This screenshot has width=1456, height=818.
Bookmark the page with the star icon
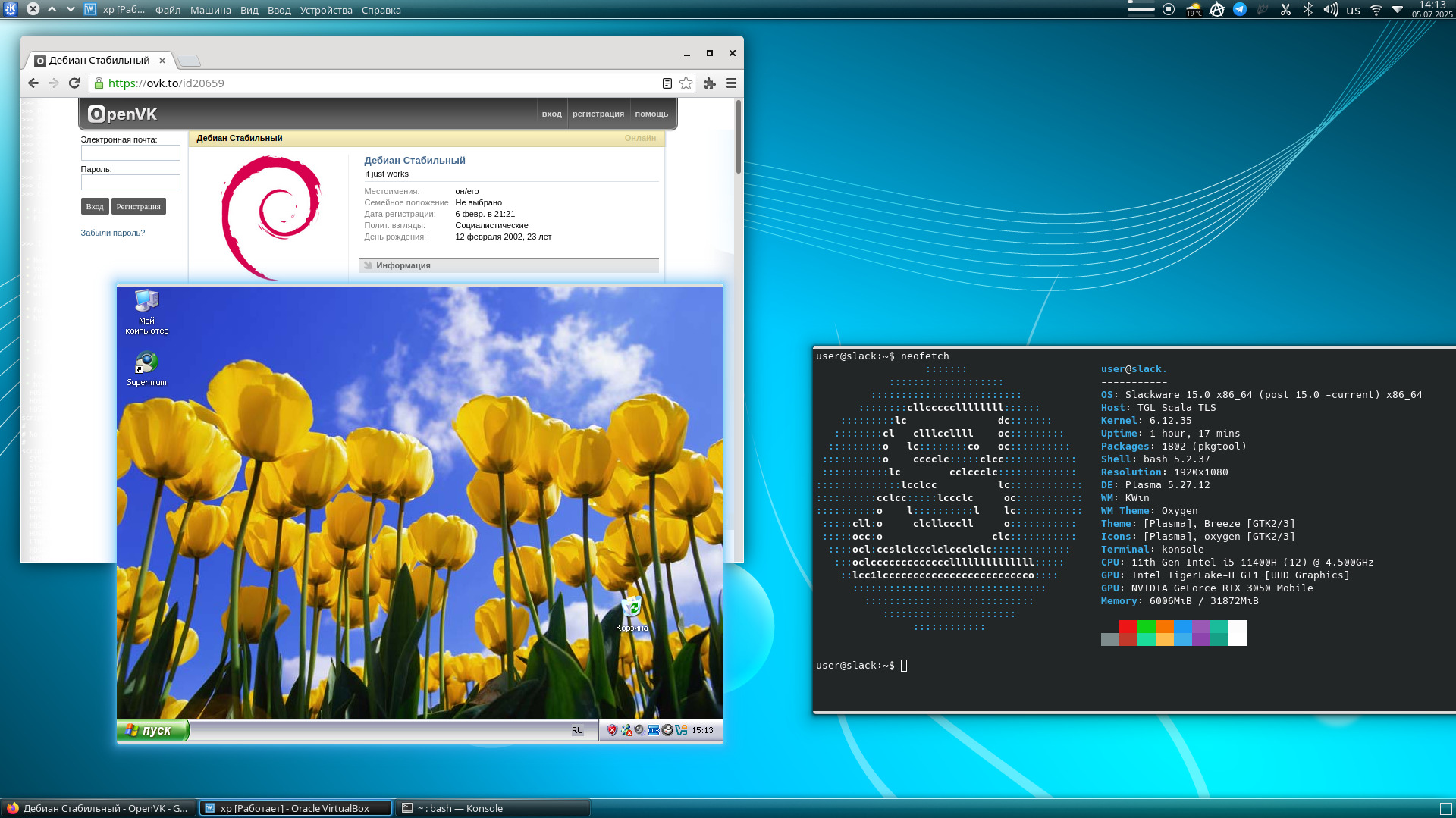686,83
